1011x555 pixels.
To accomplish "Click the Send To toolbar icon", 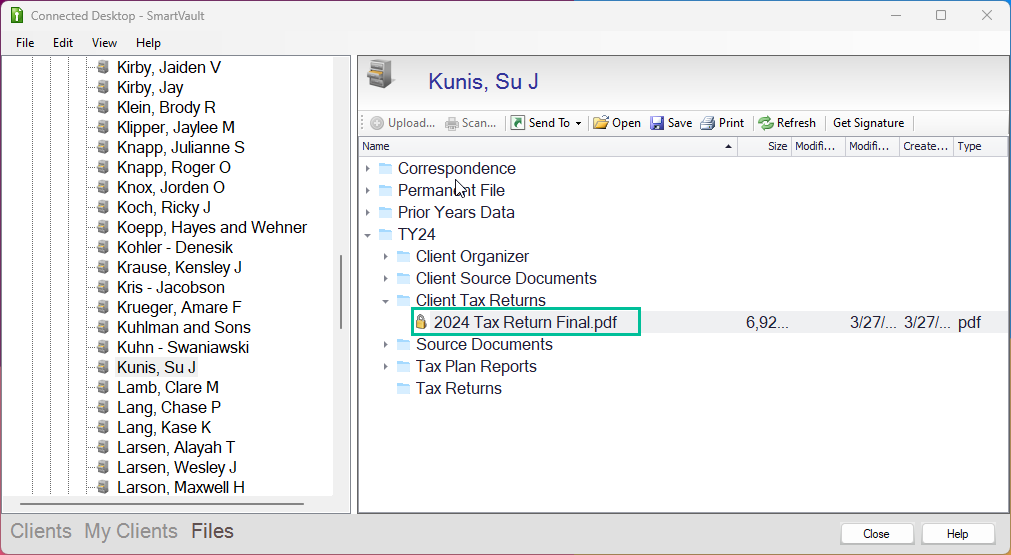I will point(518,123).
